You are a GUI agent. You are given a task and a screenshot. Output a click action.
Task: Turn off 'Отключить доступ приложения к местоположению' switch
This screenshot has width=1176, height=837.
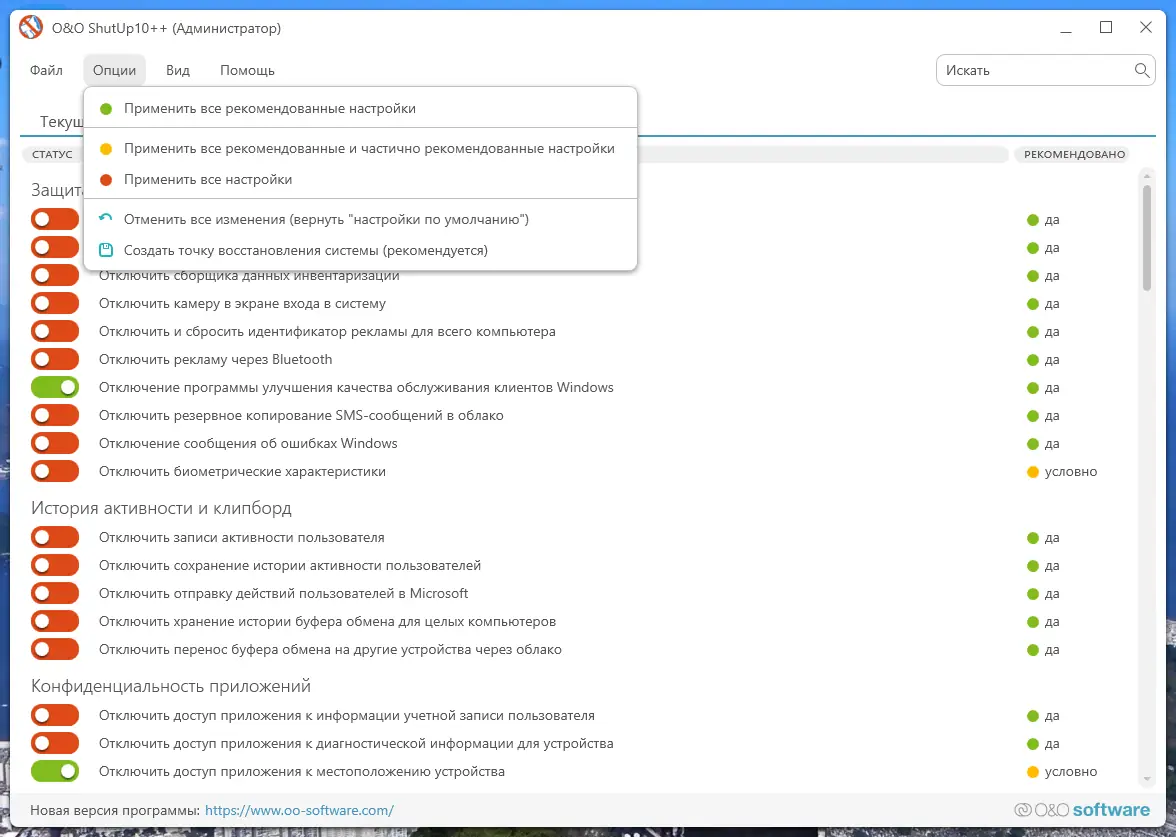point(55,772)
